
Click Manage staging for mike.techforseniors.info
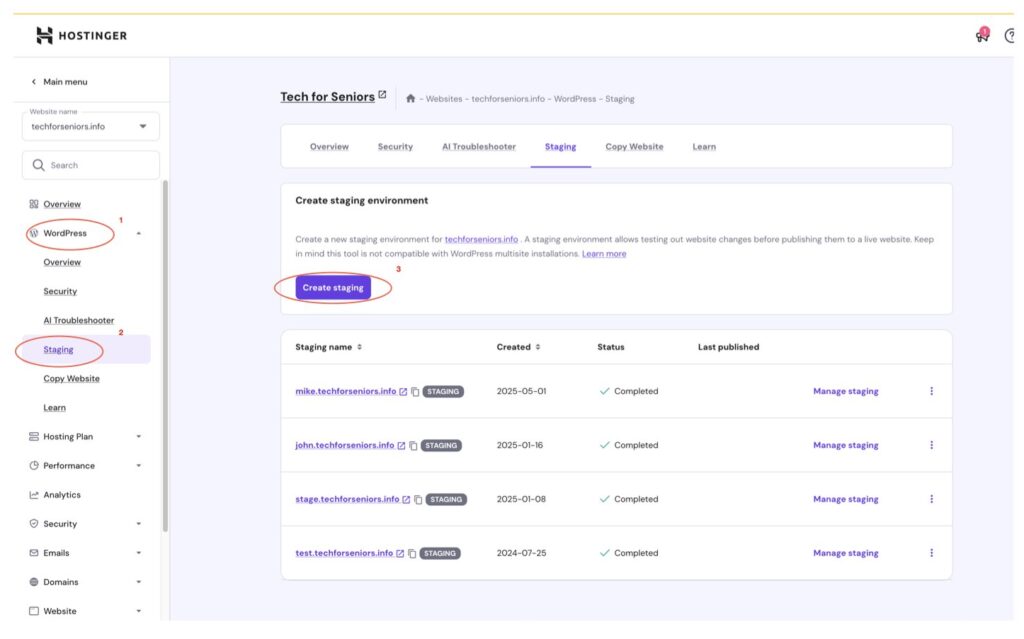[845, 392]
